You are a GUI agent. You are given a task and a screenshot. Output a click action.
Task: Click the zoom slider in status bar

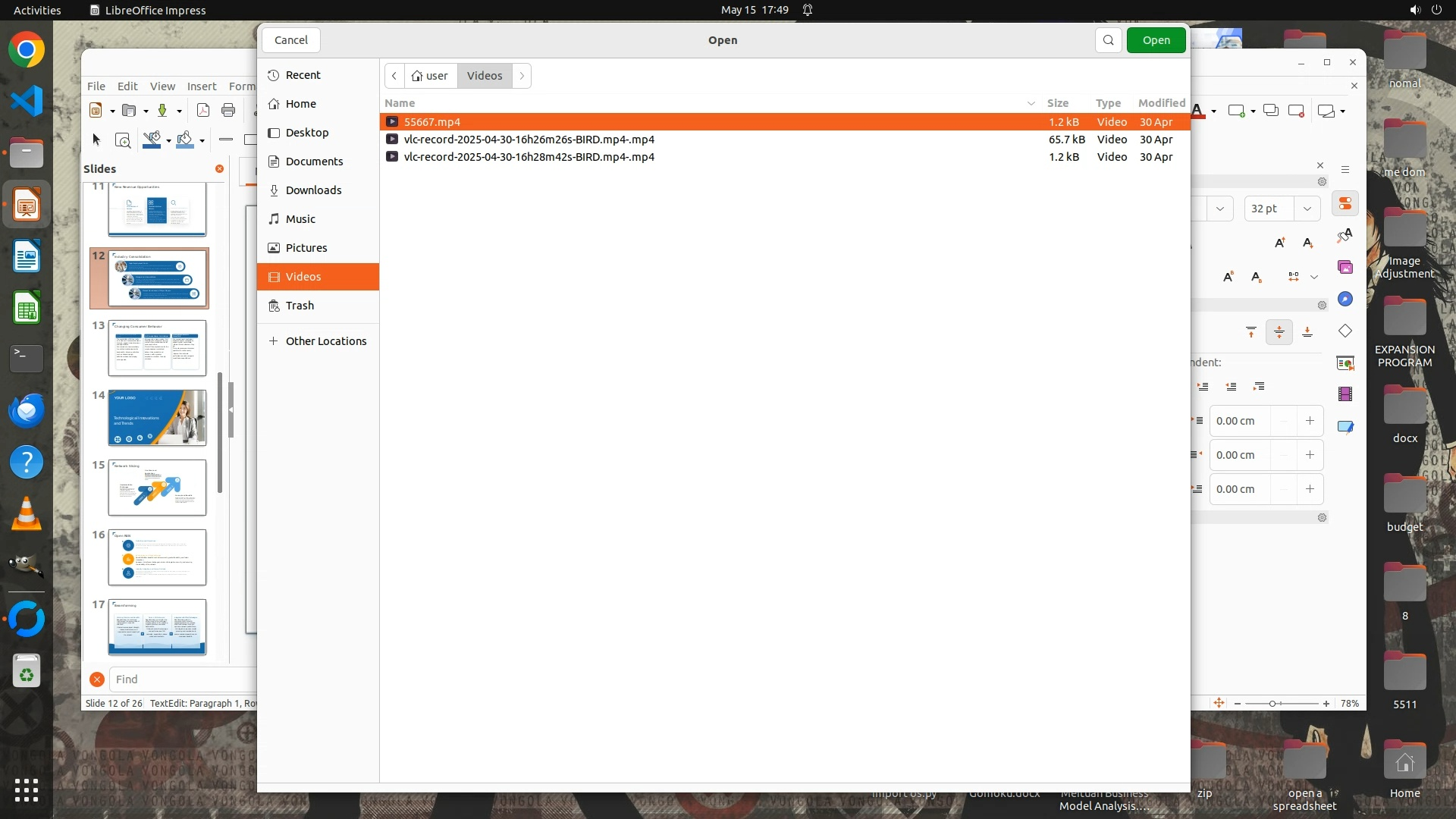(x=1272, y=704)
